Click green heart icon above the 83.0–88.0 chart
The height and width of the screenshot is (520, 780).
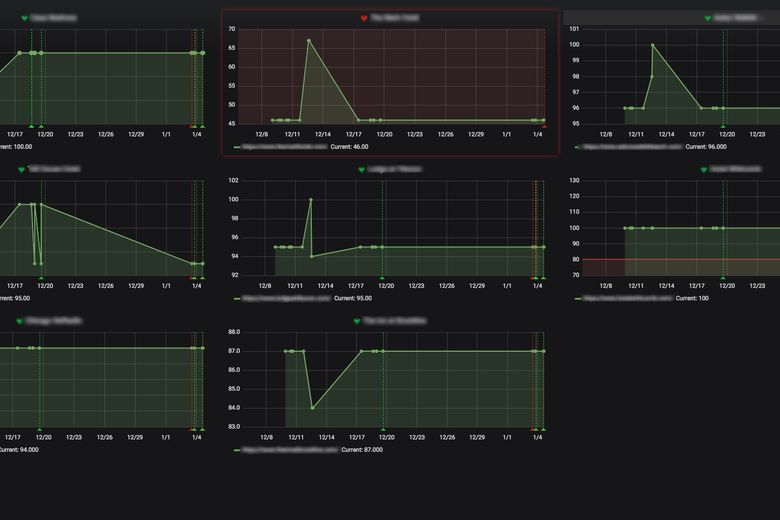tap(356, 321)
